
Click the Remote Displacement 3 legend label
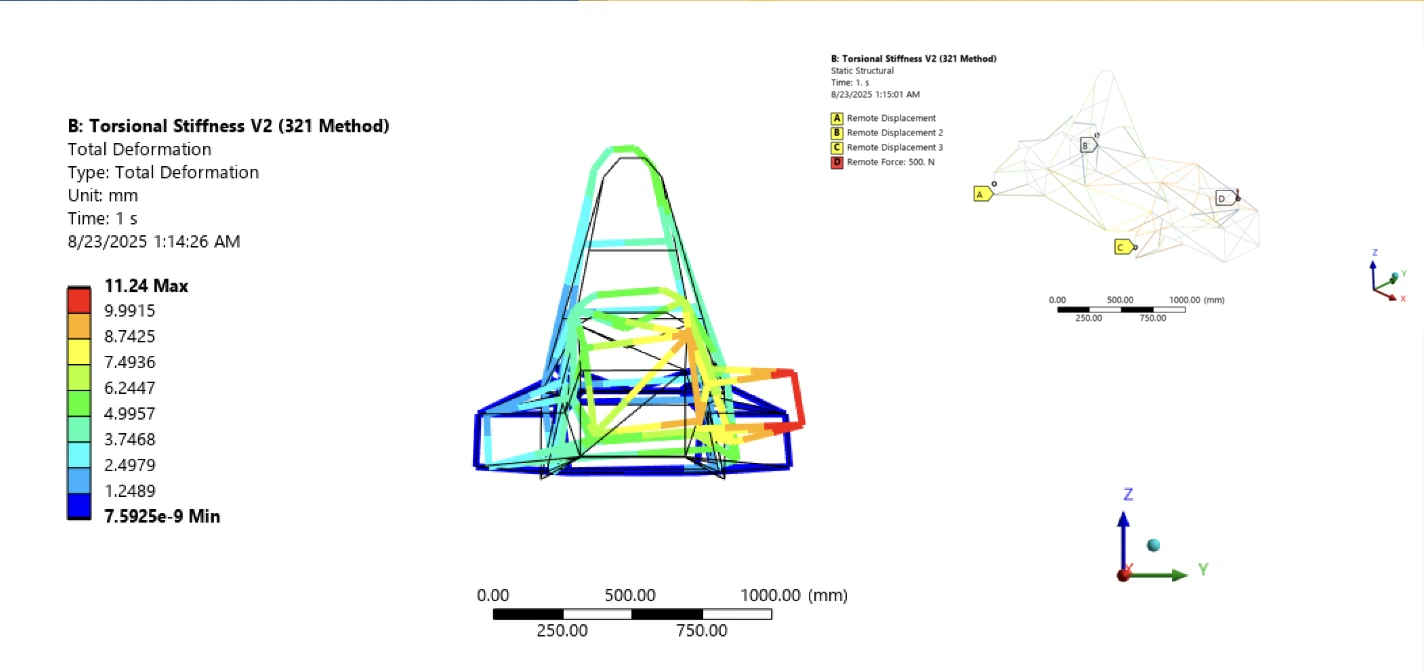(x=894, y=147)
